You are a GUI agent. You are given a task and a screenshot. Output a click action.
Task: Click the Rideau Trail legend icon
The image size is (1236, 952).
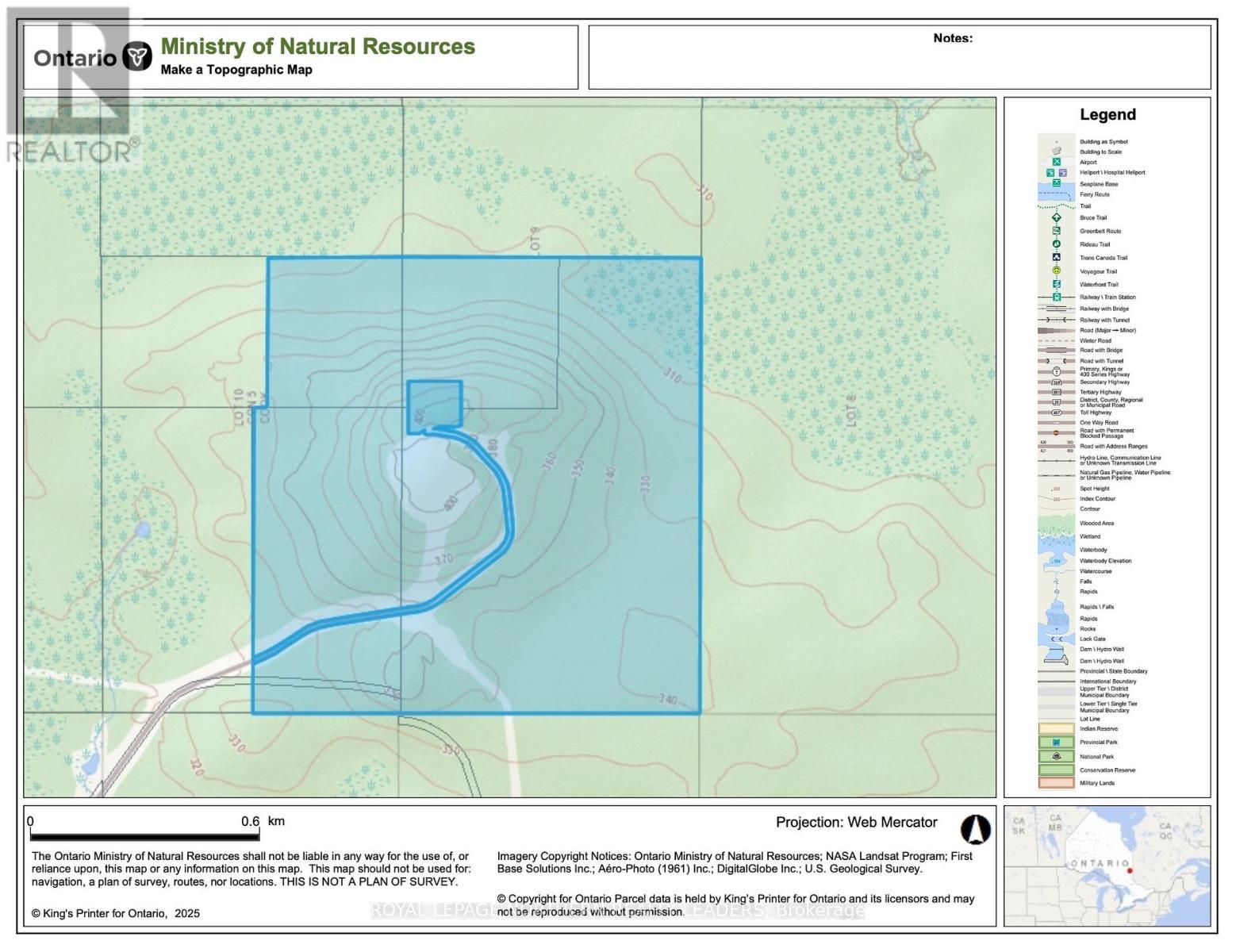pyautogui.click(x=1057, y=244)
